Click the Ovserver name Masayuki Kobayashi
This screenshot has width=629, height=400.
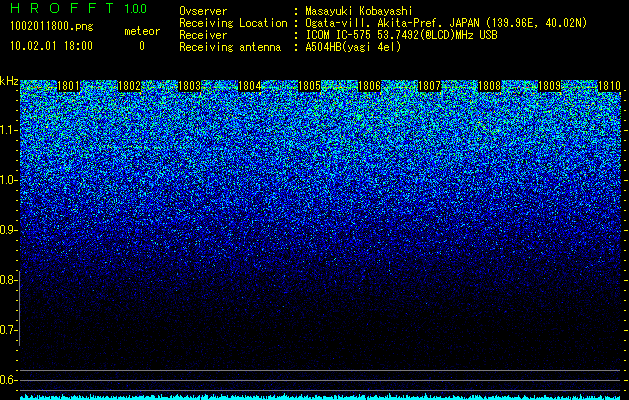pyautogui.click(x=359, y=11)
